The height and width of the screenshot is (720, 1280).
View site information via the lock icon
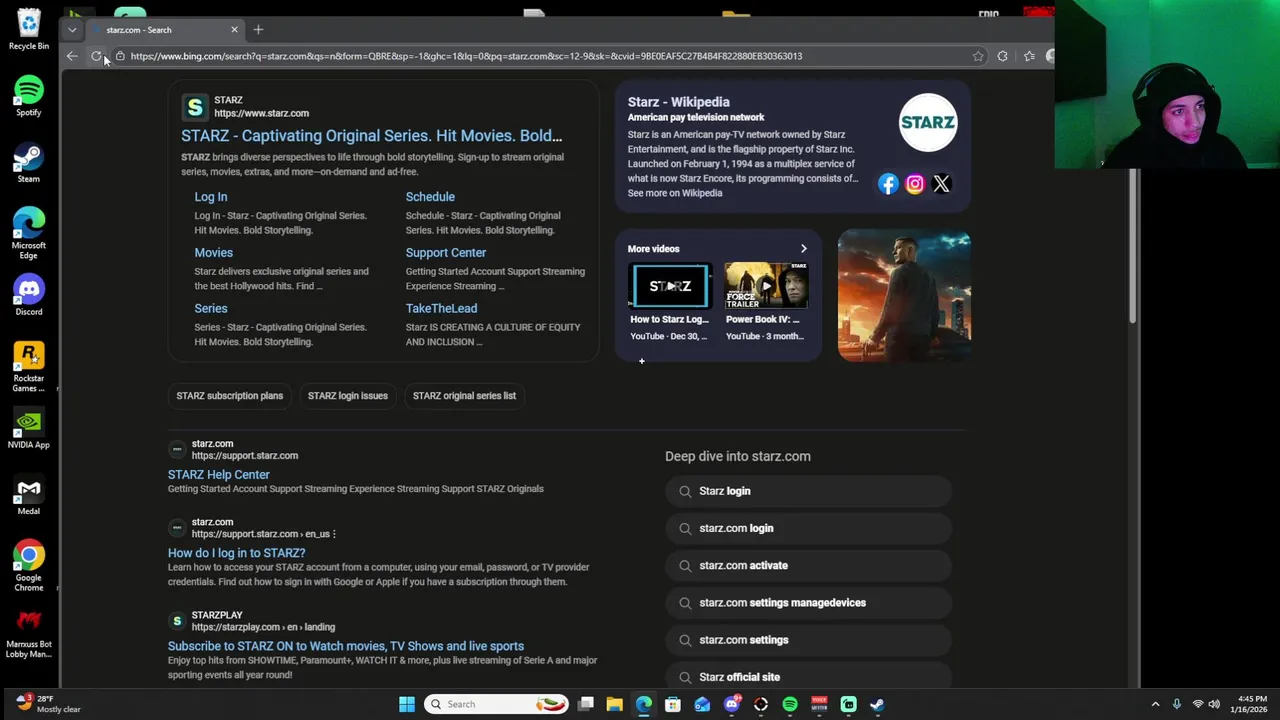(x=120, y=56)
